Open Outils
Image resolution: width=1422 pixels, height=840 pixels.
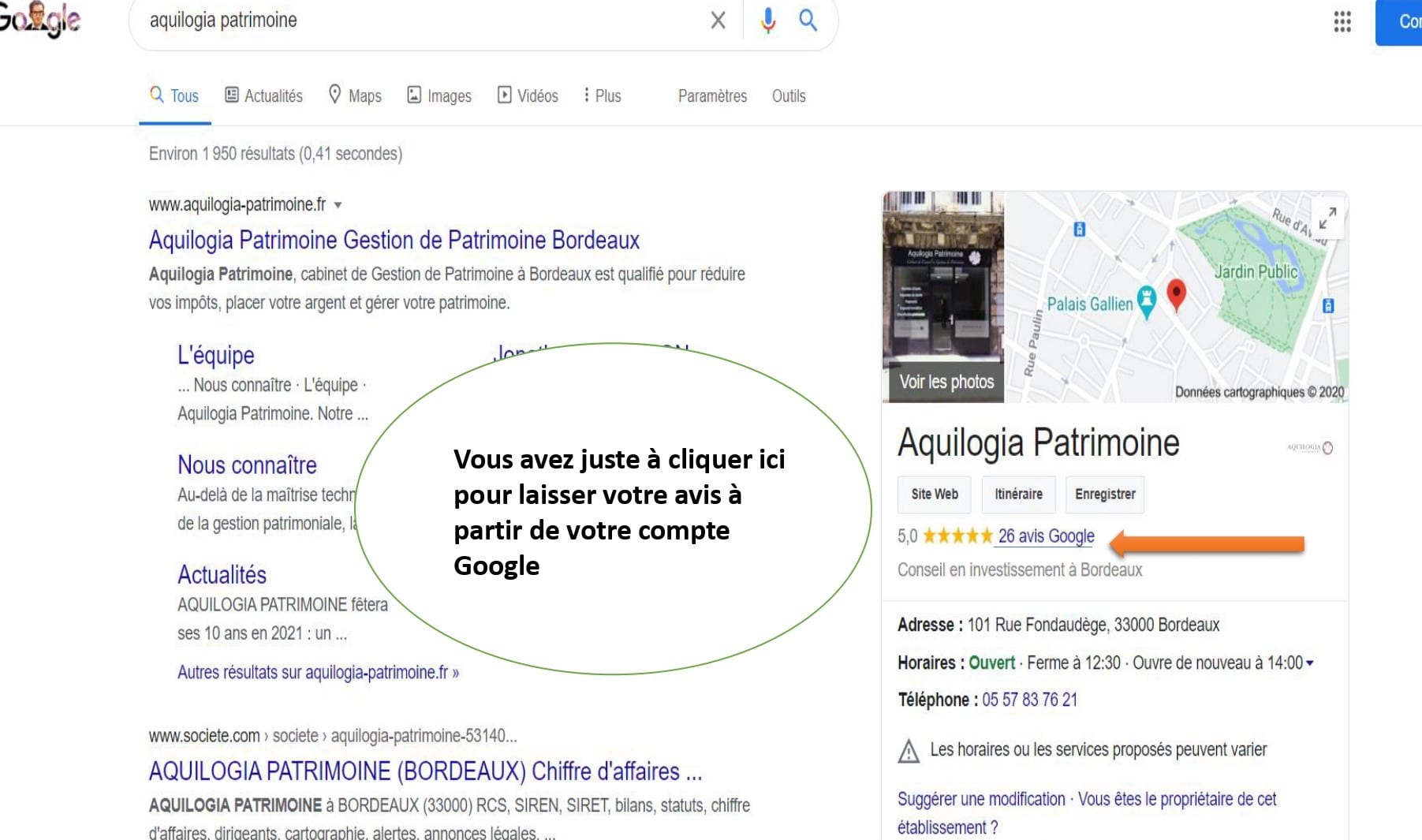click(x=789, y=95)
